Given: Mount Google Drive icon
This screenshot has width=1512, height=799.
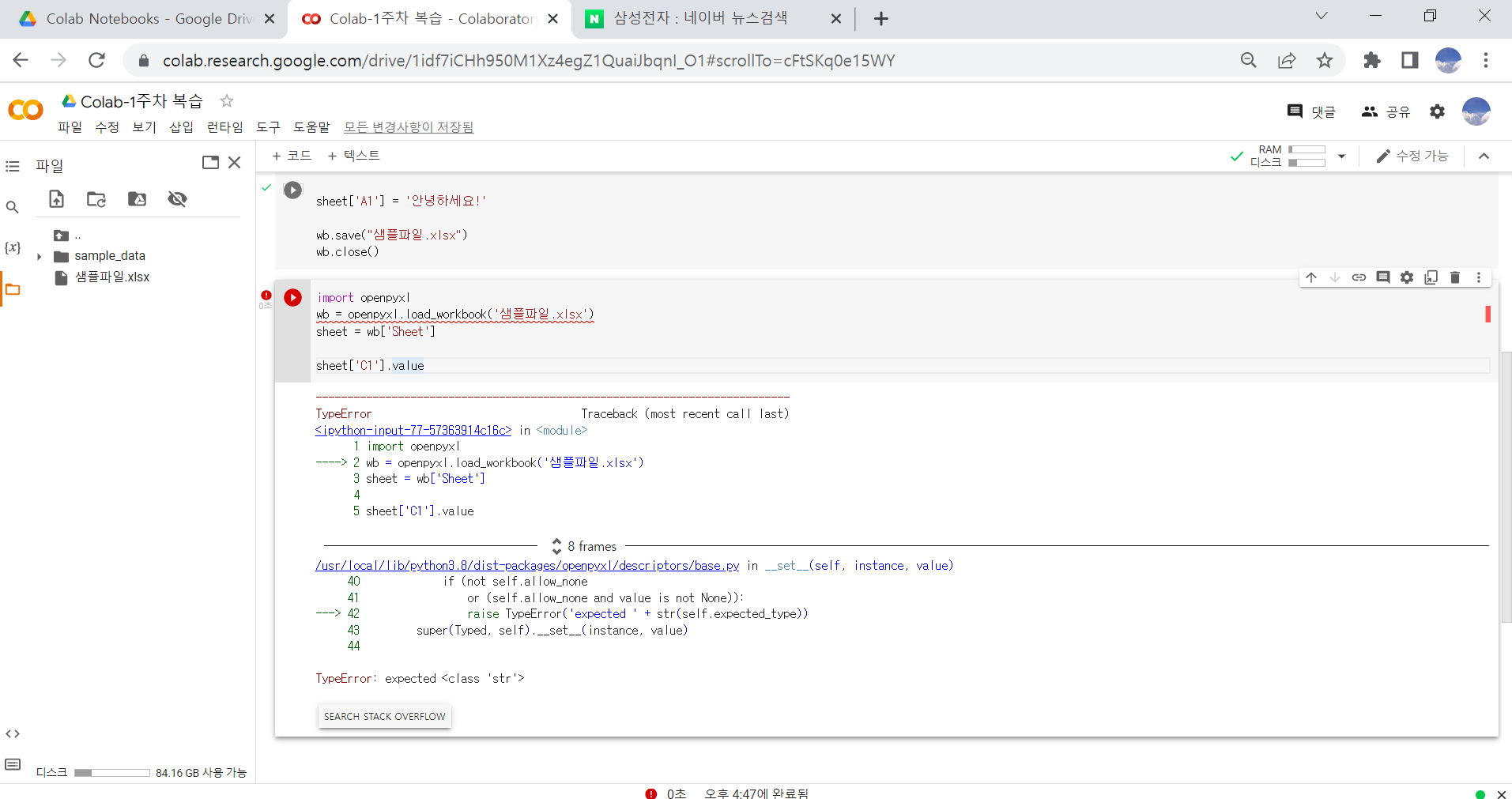Looking at the screenshot, I should click(x=137, y=199).
